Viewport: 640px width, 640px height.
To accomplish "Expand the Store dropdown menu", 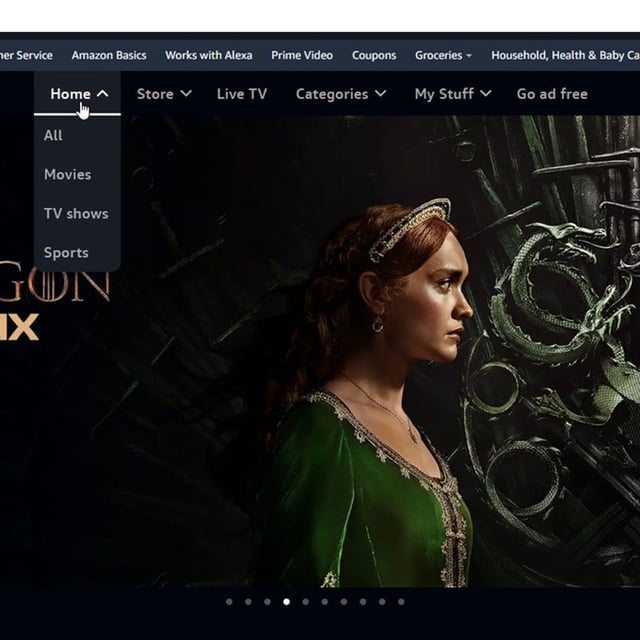I will tap(164, 94).
